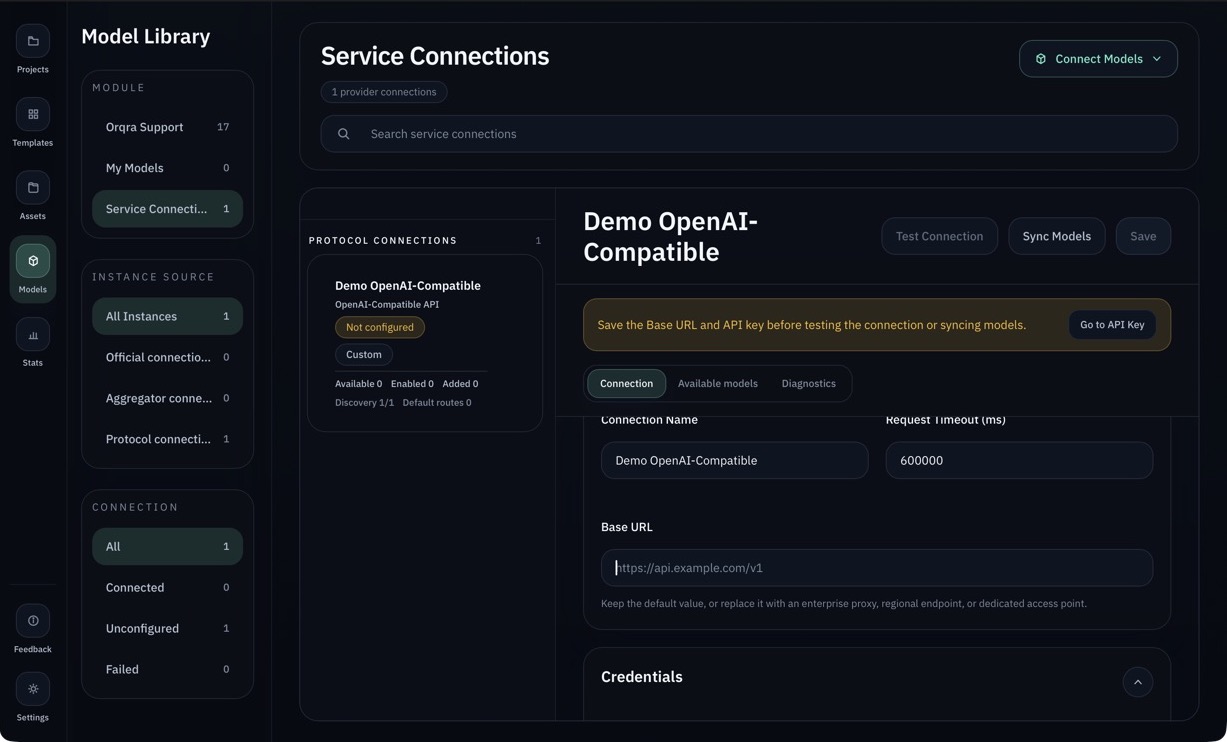Click the Model Library heading
The image size is (1227, 742).
(146, 36)
